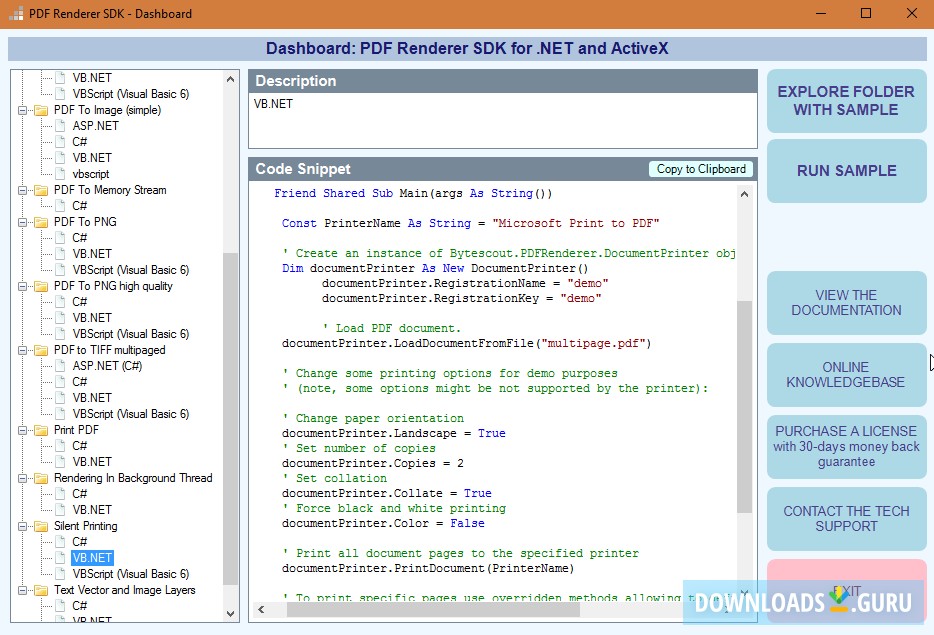The height and width of the screenshot is (635, 934).
Task: Click code snippet horizontal scroll left arrow
Action: click(261, 609)
